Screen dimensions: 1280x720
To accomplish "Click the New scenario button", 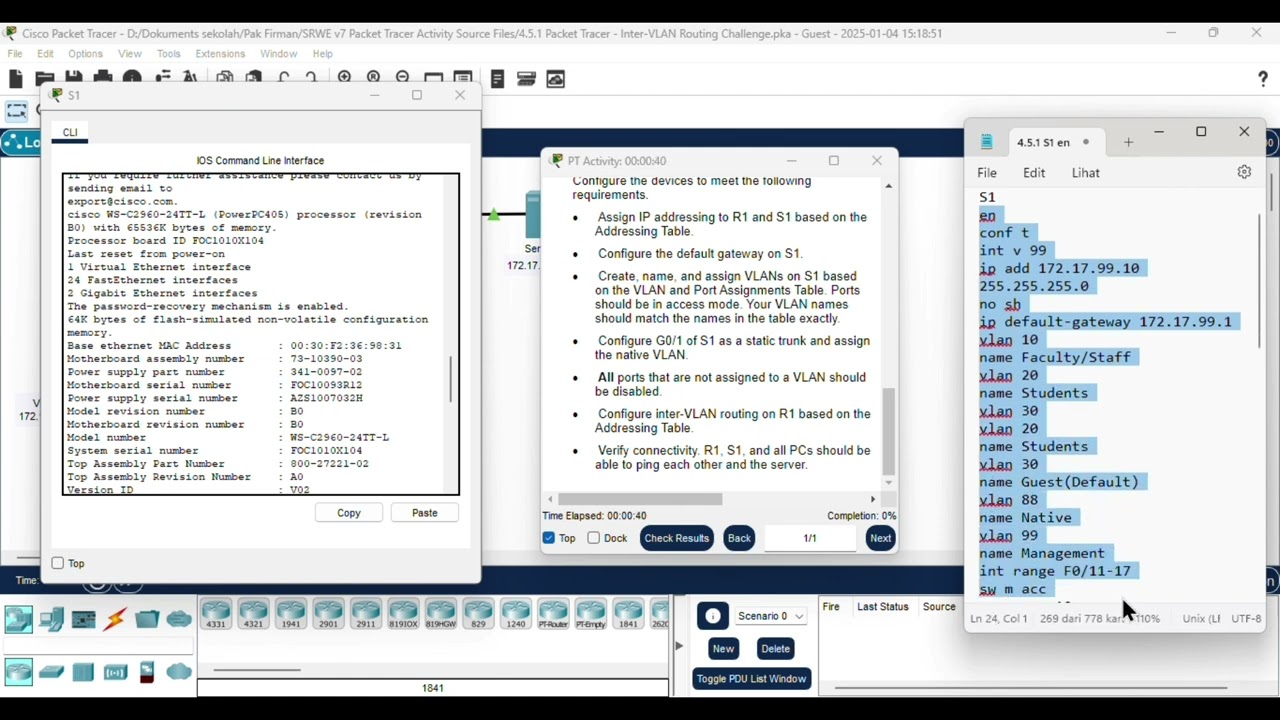I will pyautogui.click(x=723, y=649).
